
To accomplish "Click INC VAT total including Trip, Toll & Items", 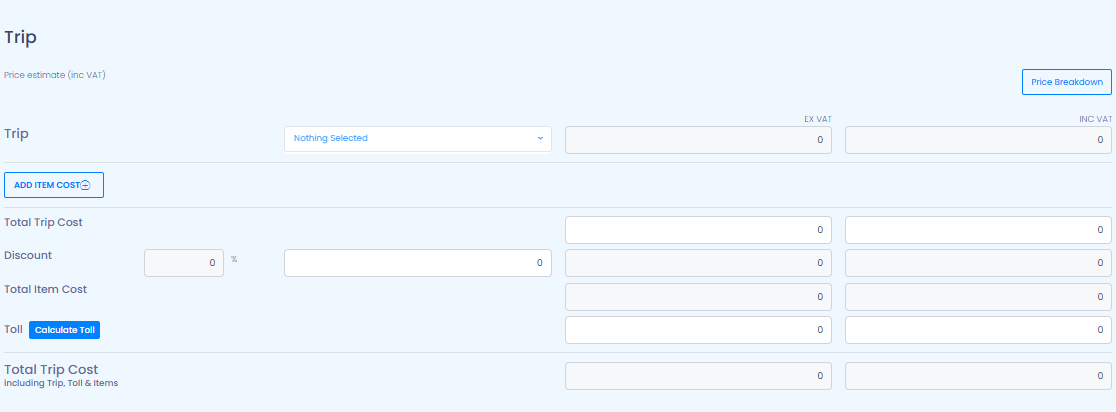I will [978, 376].
